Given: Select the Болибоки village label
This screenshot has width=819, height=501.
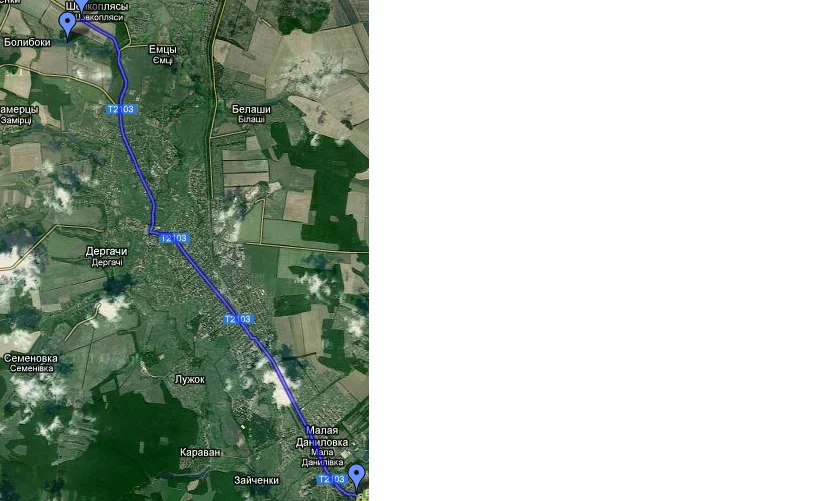Looking at the screenshot, I should point(27,42).
